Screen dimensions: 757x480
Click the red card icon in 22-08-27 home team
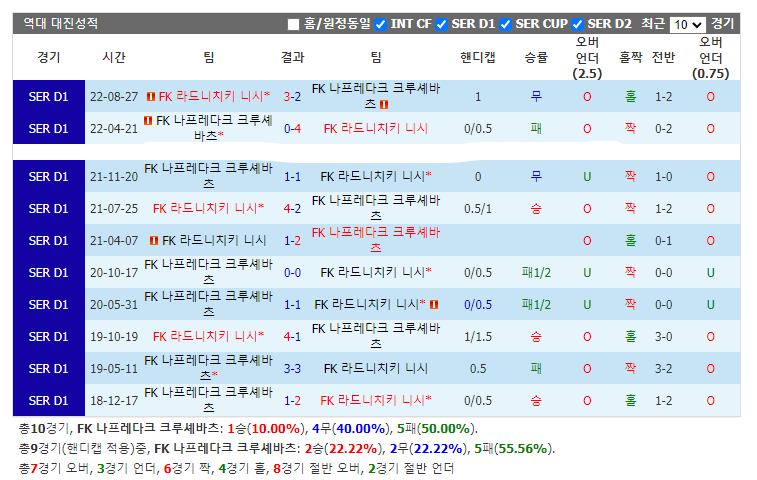click(x=151, y=97)
